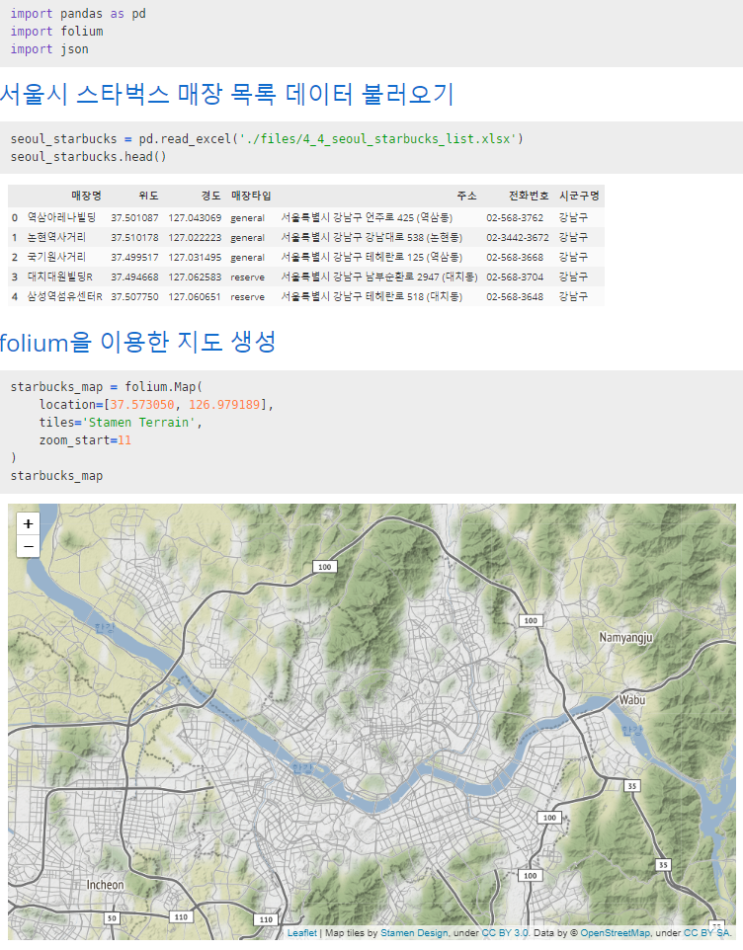Click the Wabu label on the map
The width and height of the screenshot is (743, 950).
tap(632, 700)
